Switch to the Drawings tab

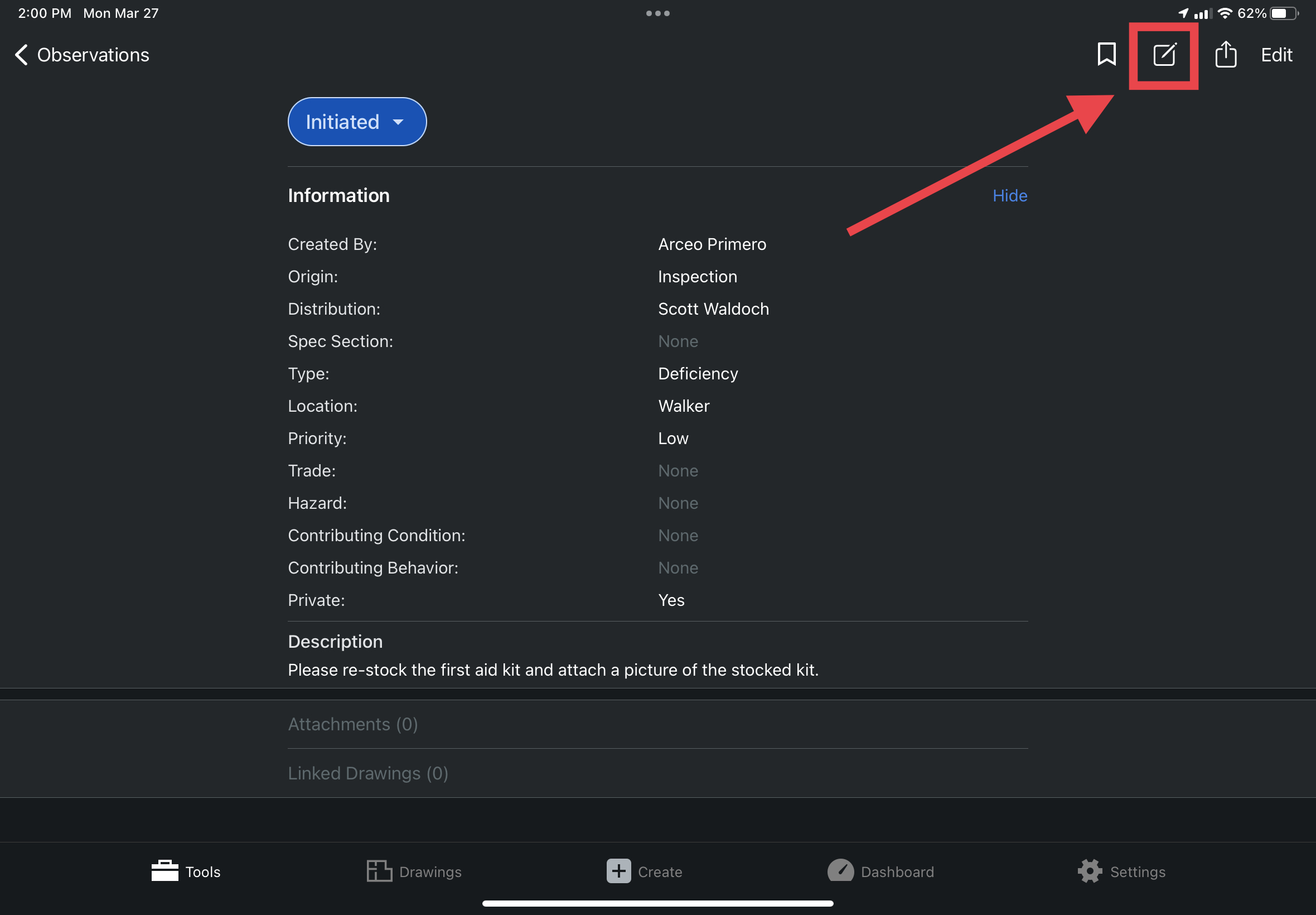coord(414,871)
